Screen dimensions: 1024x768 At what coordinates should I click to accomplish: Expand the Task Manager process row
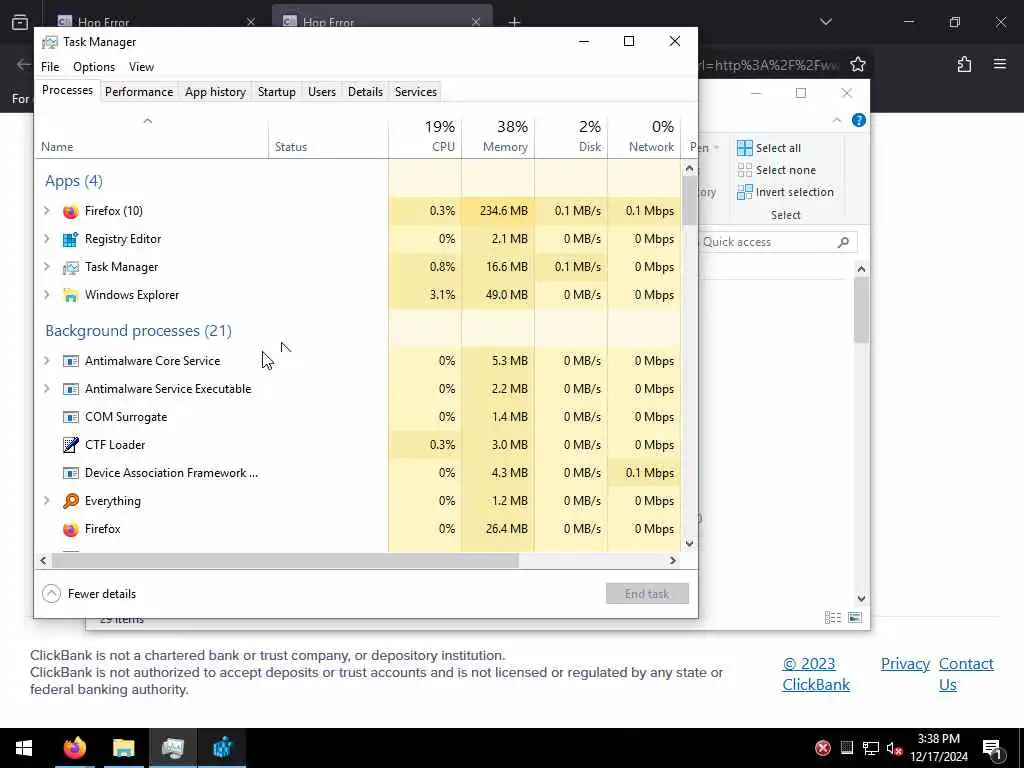pyautogui.click(x=47, y=266)
